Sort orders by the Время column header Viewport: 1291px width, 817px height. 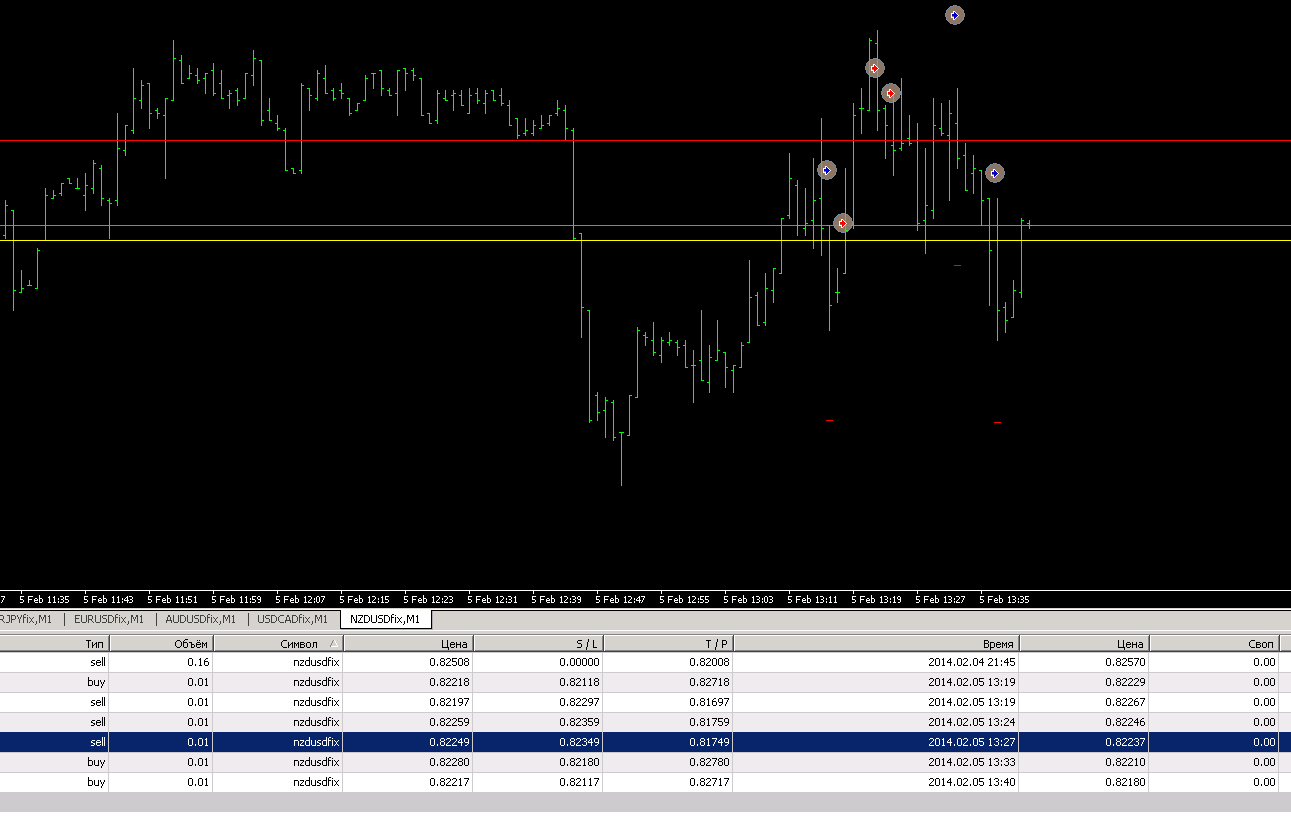pyautogui.click(x=876, y=644)
